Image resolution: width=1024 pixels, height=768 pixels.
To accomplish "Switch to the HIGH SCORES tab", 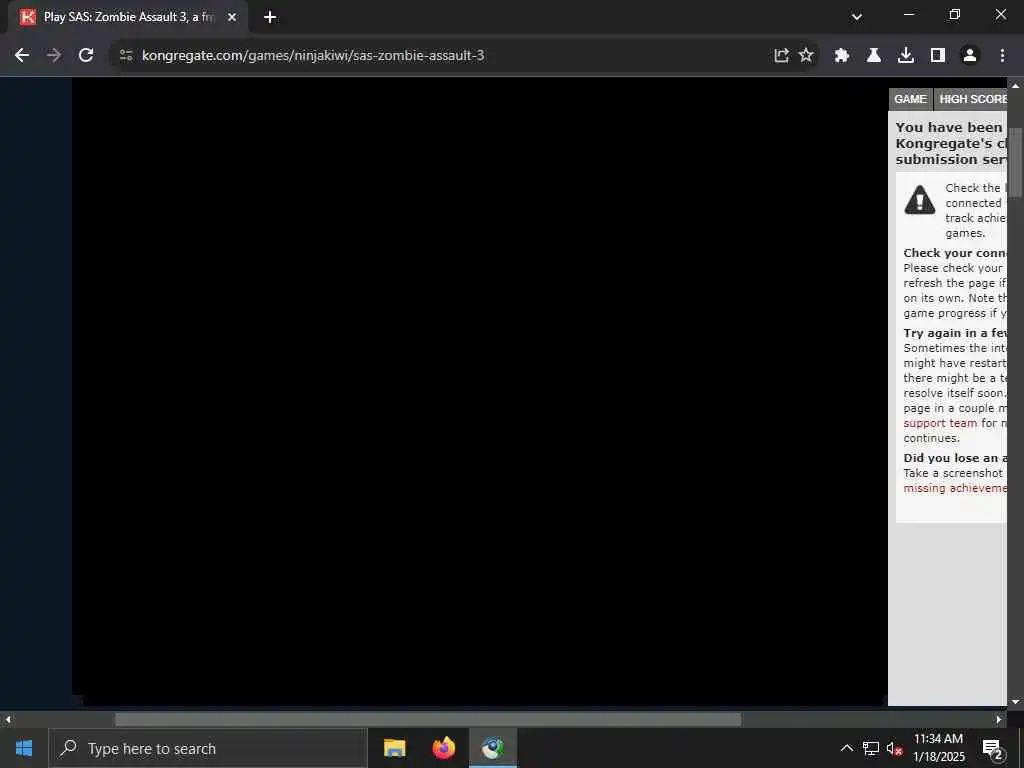I will click(970, 99).
